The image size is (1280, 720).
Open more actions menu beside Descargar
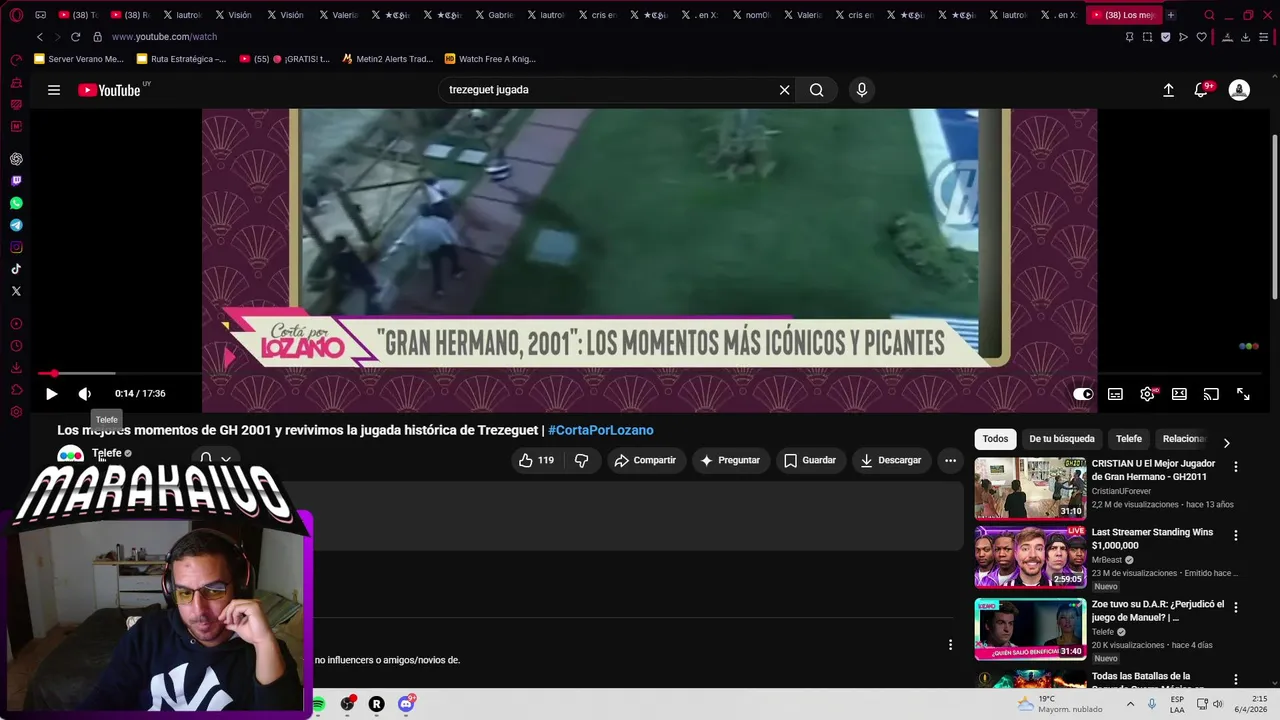click(x=951, y=460)
